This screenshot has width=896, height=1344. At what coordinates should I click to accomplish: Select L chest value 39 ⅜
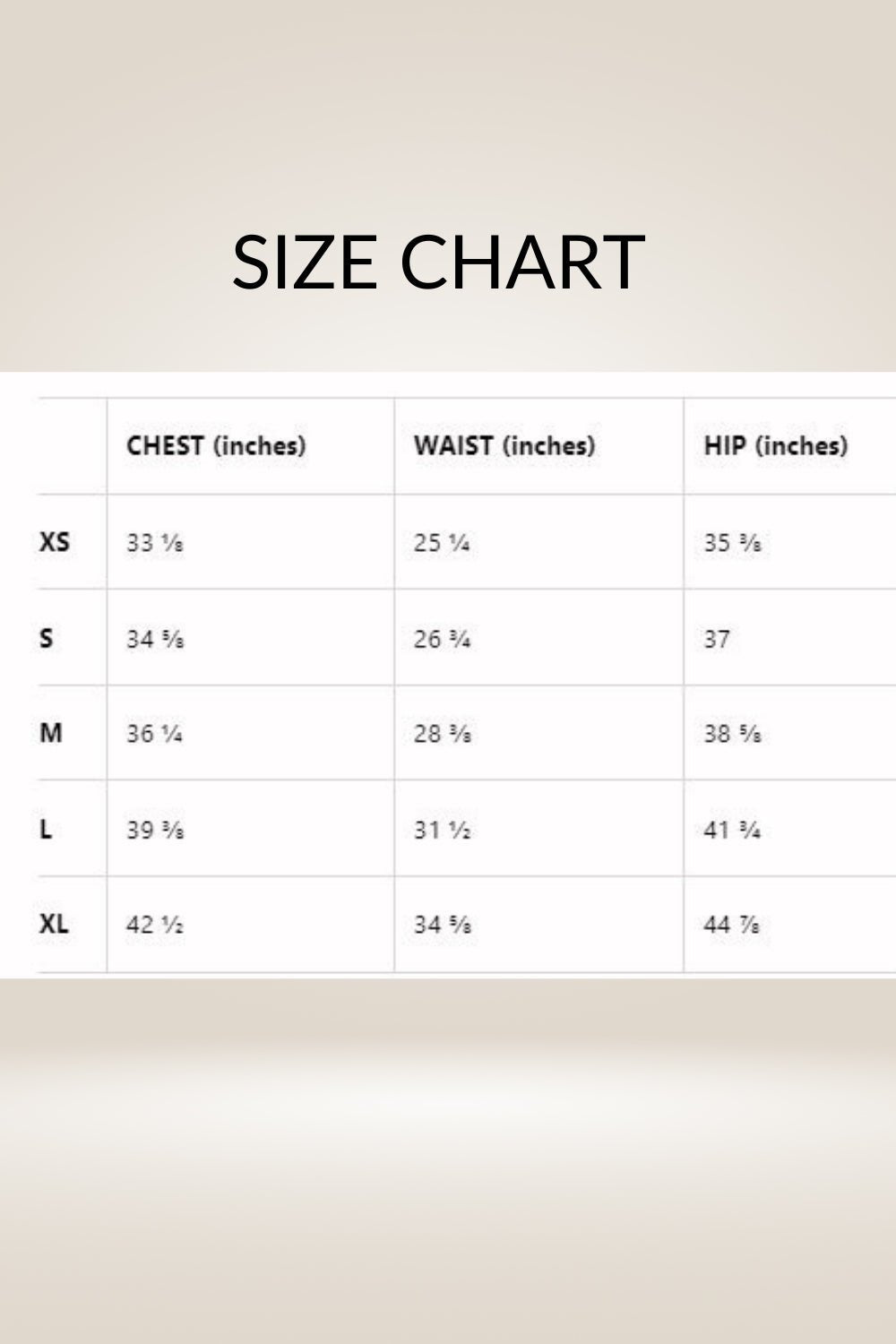[155, 831]
